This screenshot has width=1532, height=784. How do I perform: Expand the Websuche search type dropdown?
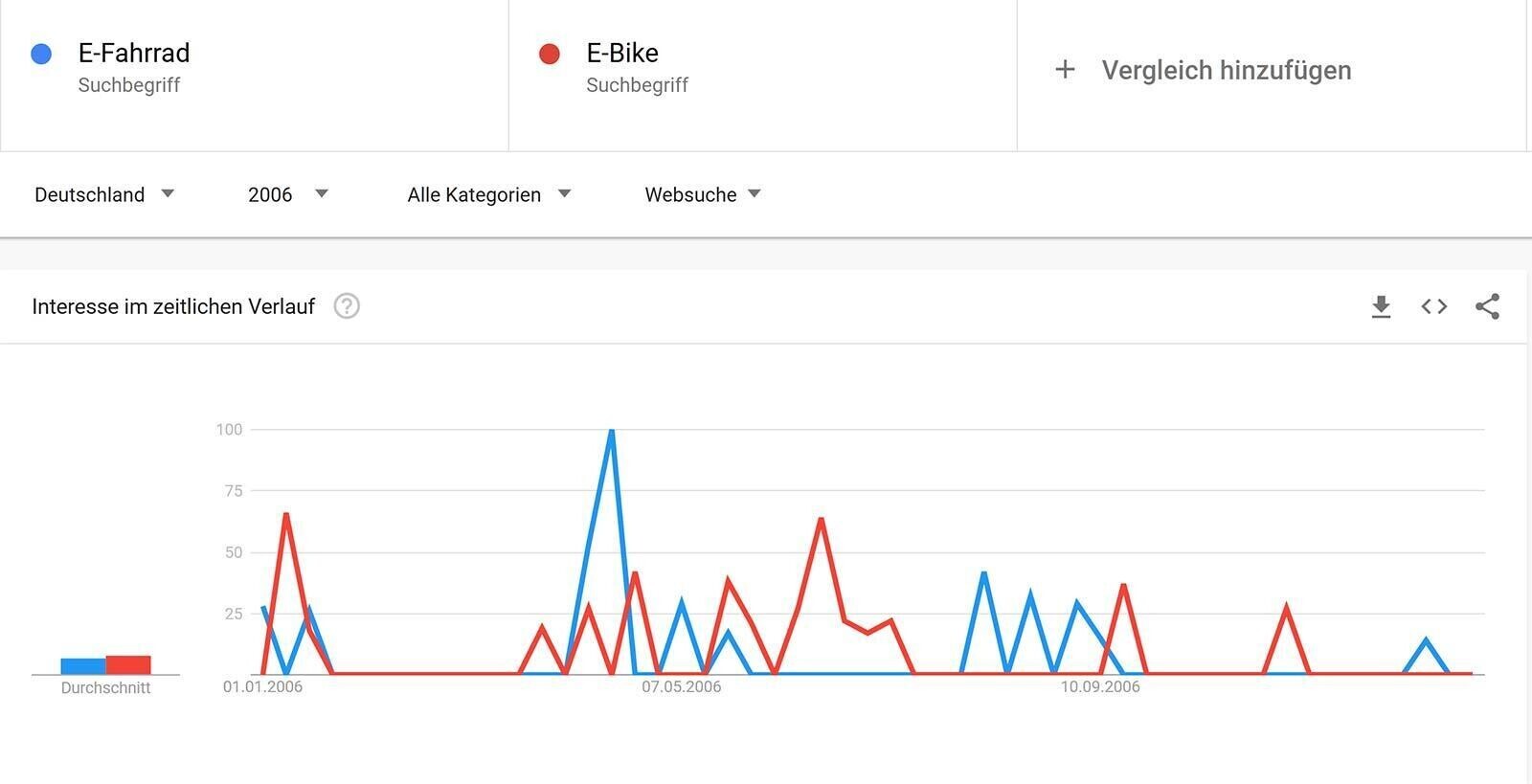tap(703, 194)
